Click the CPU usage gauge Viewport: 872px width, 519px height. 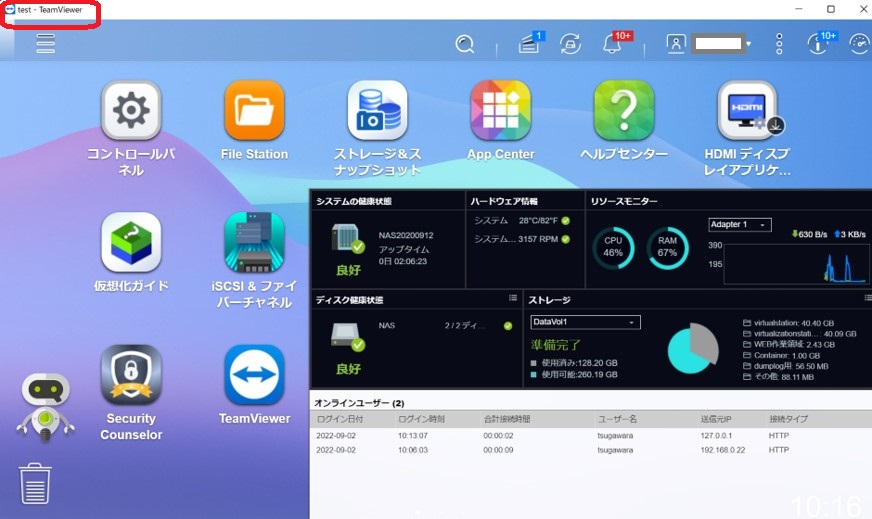pyautogui.click(x=613, y=247)
